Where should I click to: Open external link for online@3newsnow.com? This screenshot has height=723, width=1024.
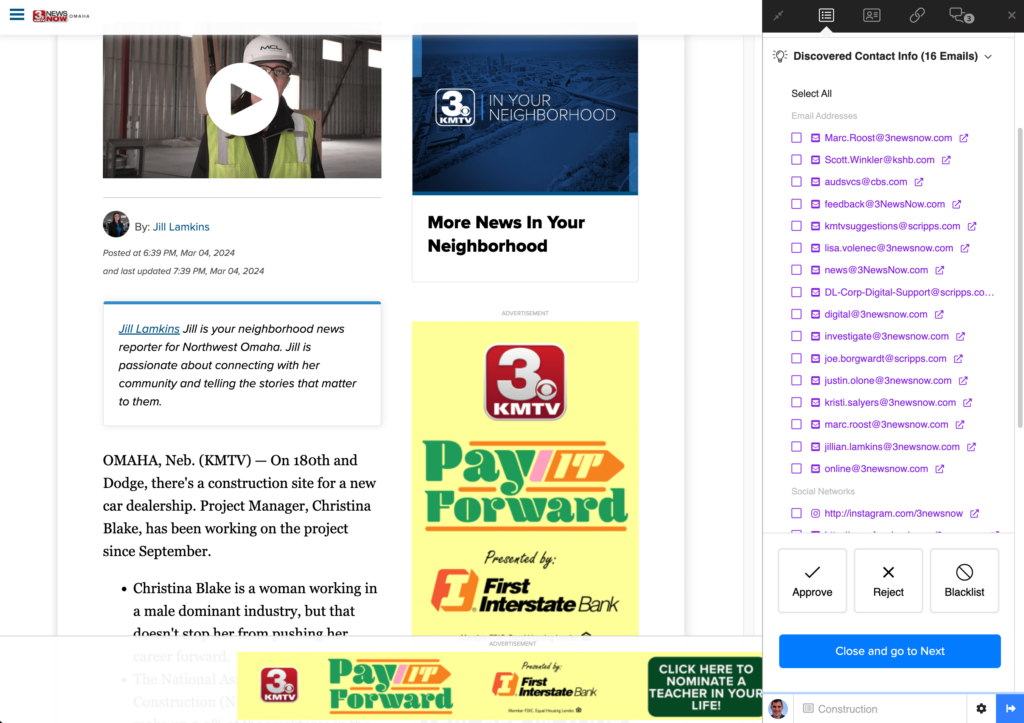point(940,469)
